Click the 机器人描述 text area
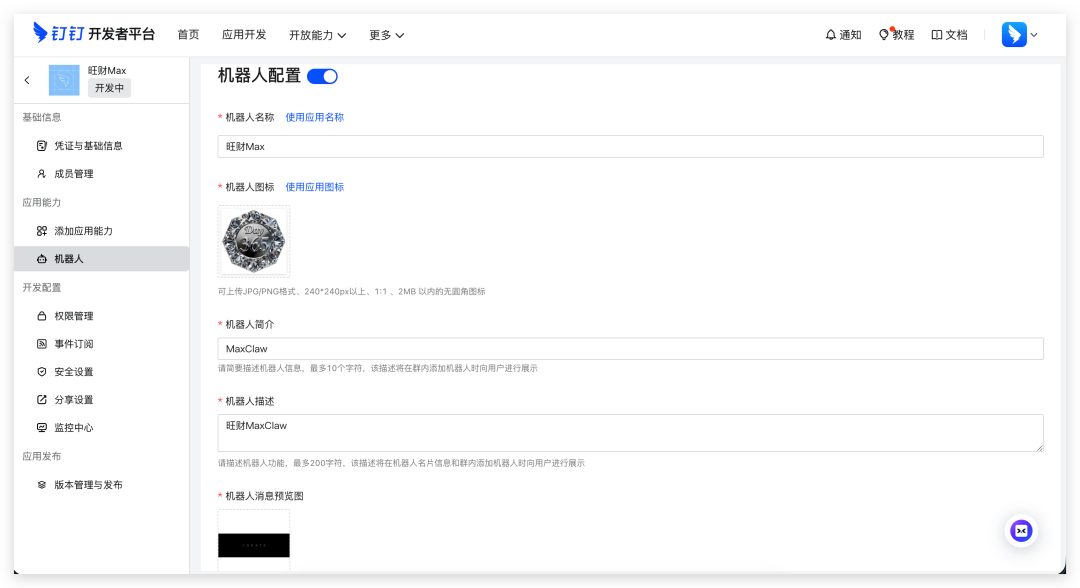Viewport: 1080px width, 588px height. (630, 433)
